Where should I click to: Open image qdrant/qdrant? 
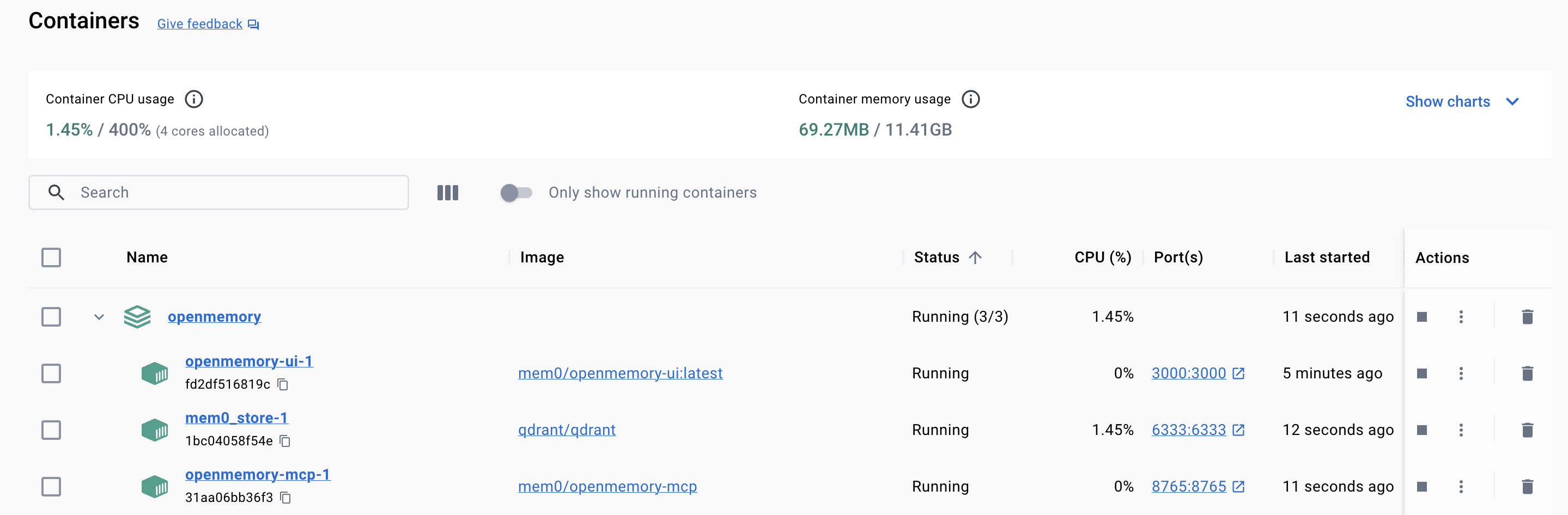567,430
